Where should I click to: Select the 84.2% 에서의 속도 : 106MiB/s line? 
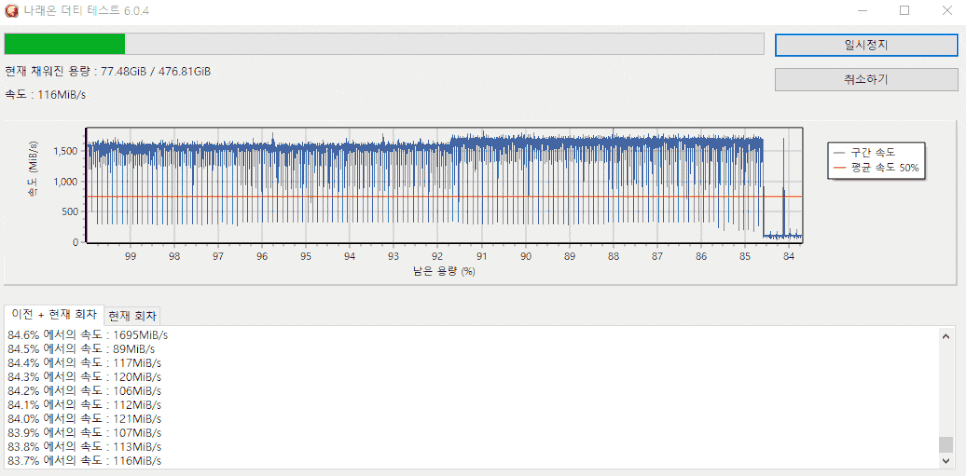[x=84, y=390]
